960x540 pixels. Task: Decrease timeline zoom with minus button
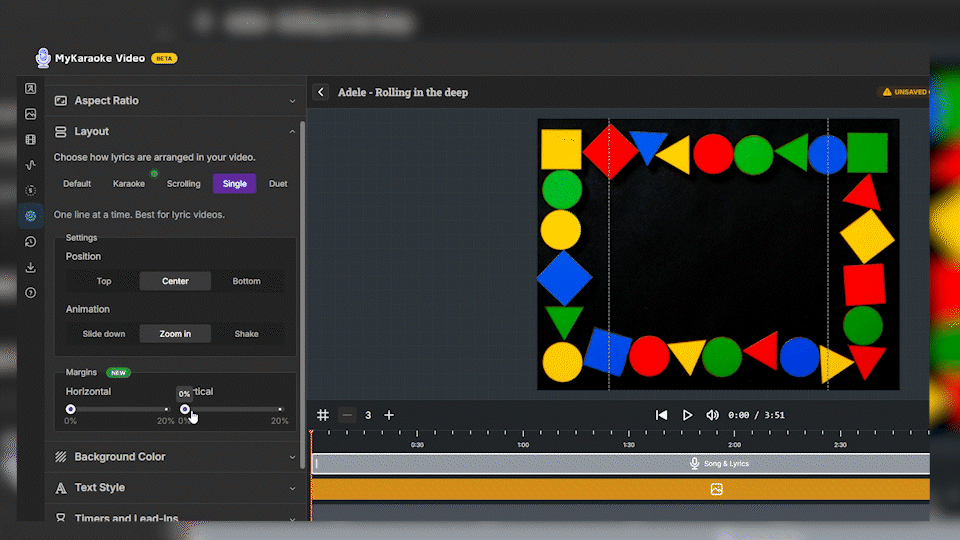tap(347, 415)
